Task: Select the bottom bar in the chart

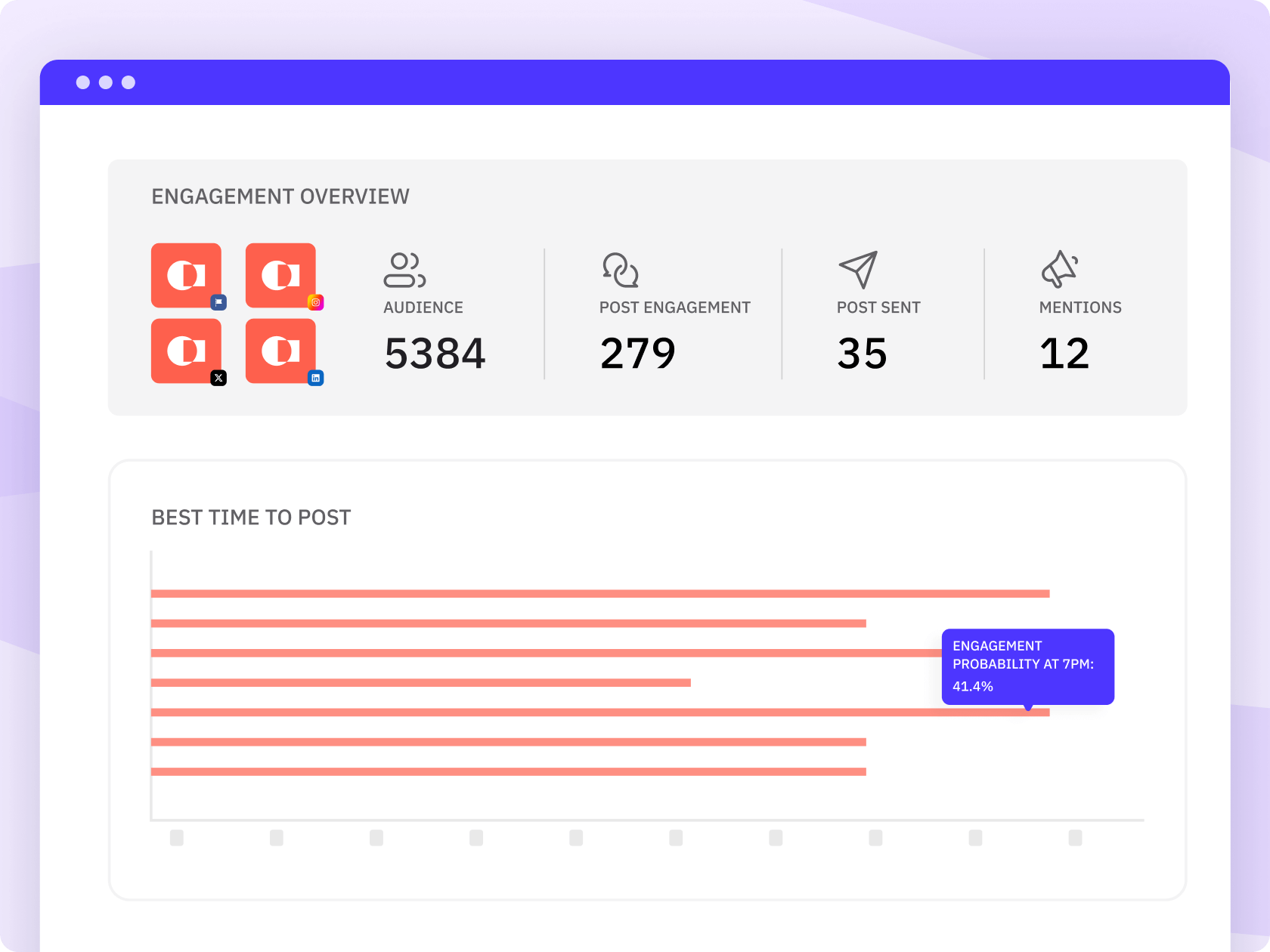Action: (508, 771)
